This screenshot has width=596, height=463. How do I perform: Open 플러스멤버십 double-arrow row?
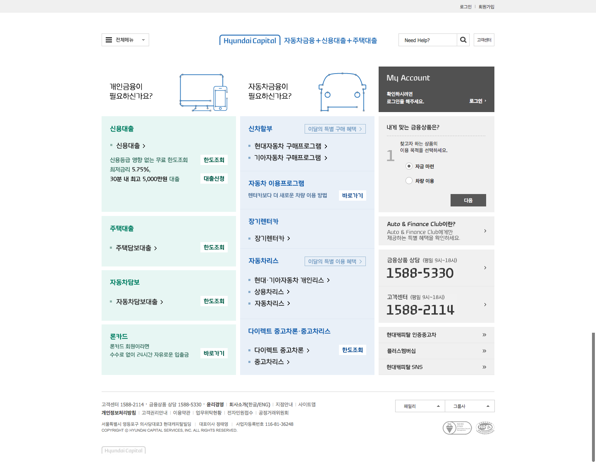[436, 351]
